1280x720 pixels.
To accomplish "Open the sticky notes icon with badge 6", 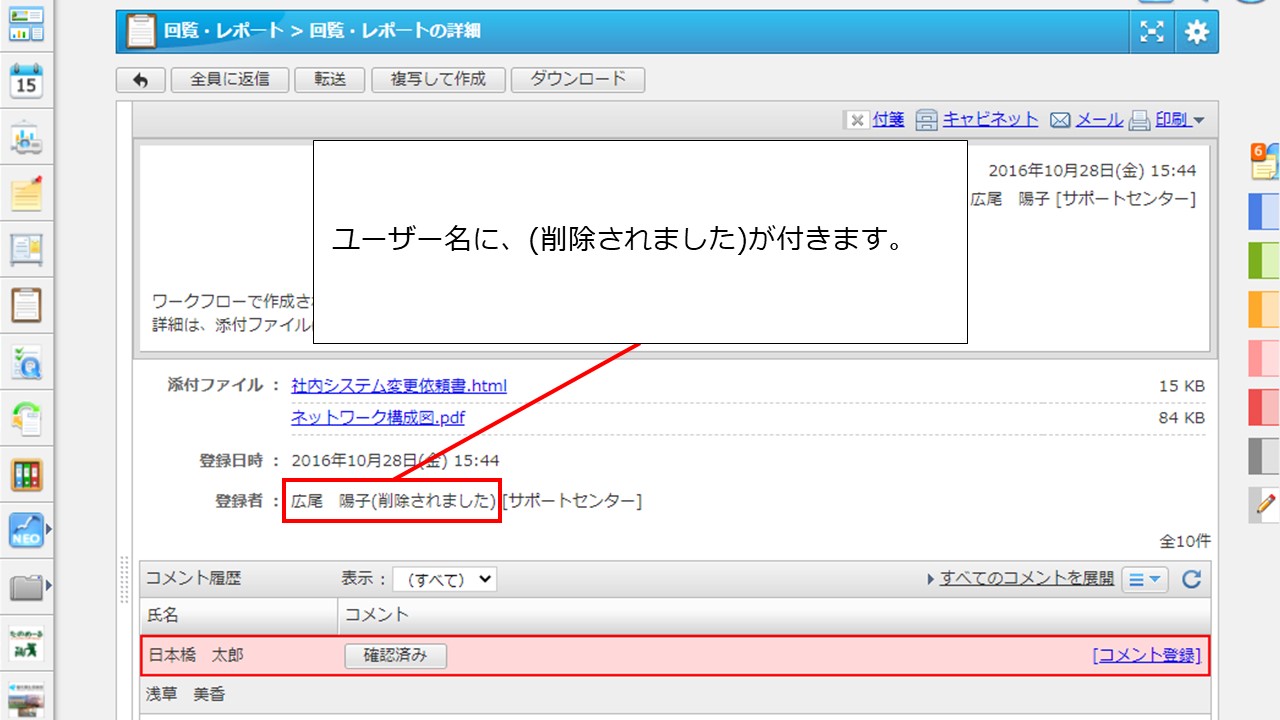I will point(1265,163).
